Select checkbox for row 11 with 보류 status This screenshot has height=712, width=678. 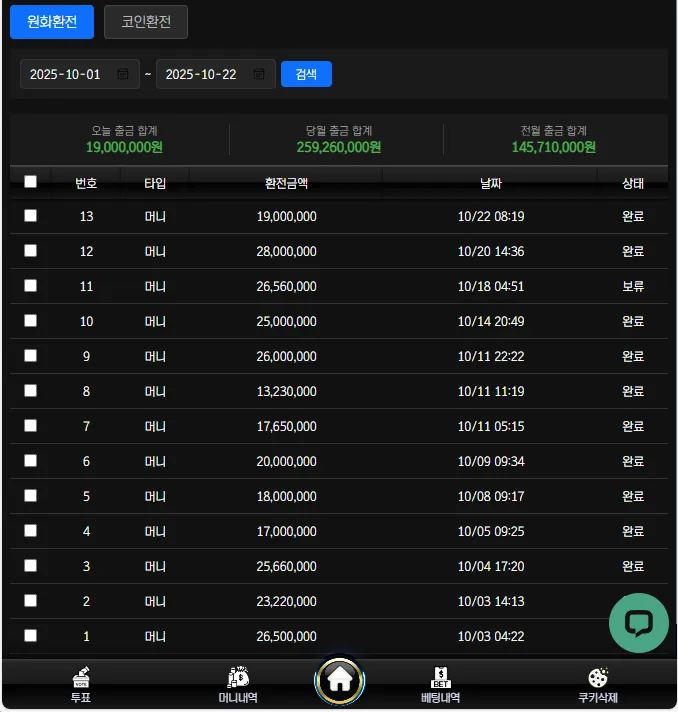[30, 286]
